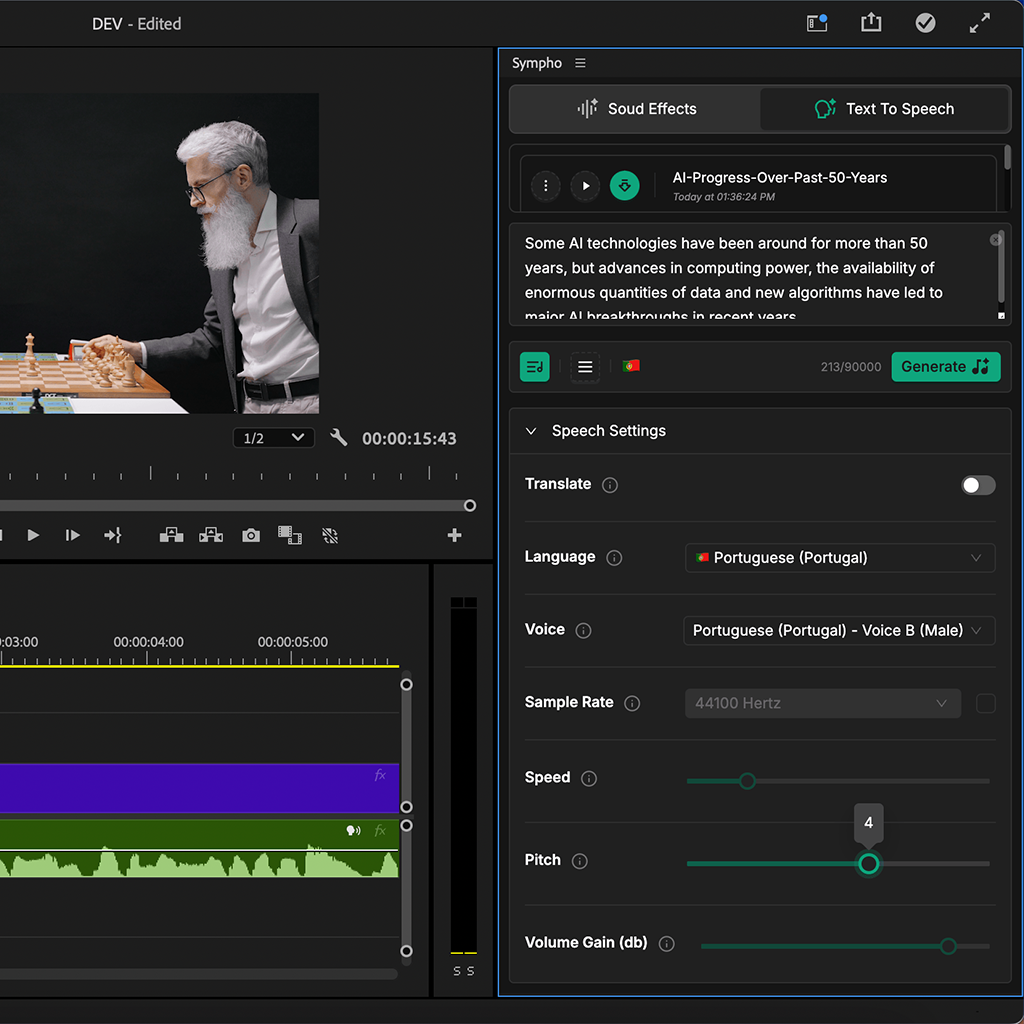Viewport: 1024px width, 1024px height.
Task: Download the AI-Progress audio with green icon
Action: pyautogui.click(x=624, y=185)
